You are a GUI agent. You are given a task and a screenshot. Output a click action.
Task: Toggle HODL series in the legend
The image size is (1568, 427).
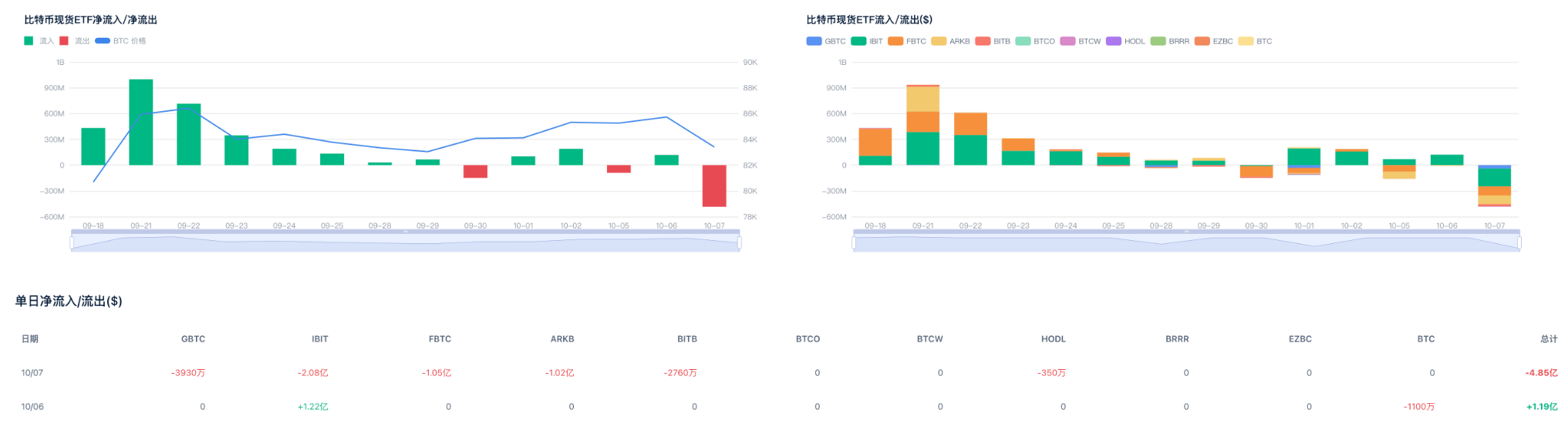click(1125, 41)
